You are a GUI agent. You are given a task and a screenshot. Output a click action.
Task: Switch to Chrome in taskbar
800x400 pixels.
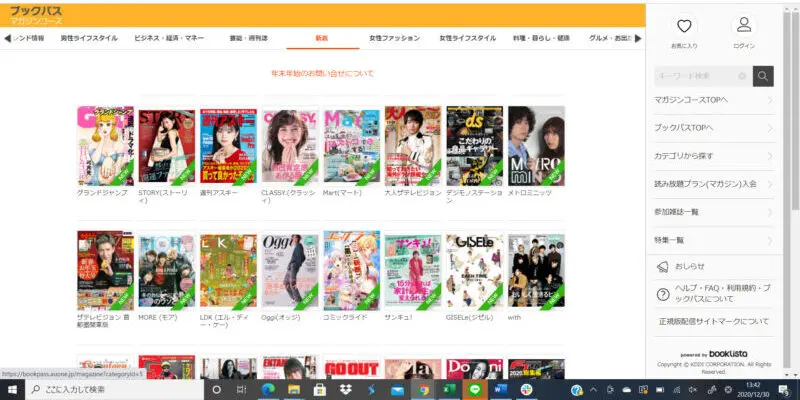pyautogui.click(x=423, y=390)
